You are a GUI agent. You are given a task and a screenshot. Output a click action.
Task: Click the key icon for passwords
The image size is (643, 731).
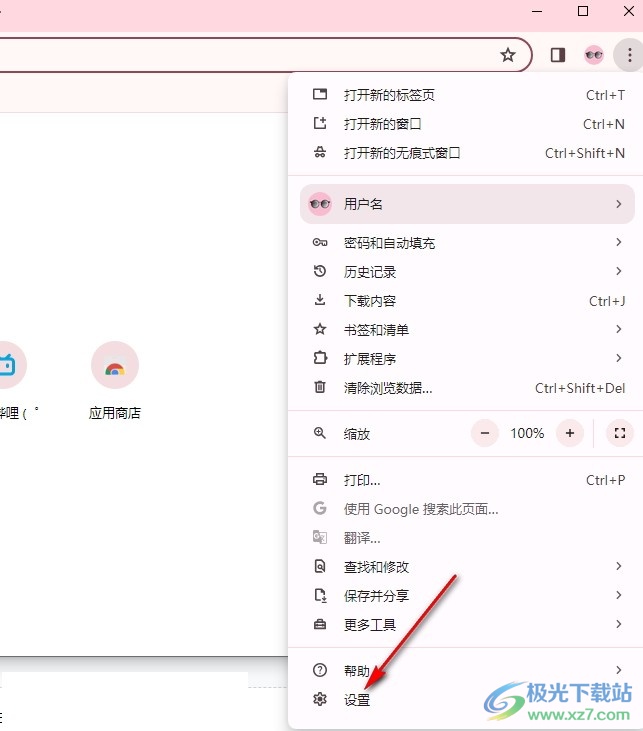(320, 242)
